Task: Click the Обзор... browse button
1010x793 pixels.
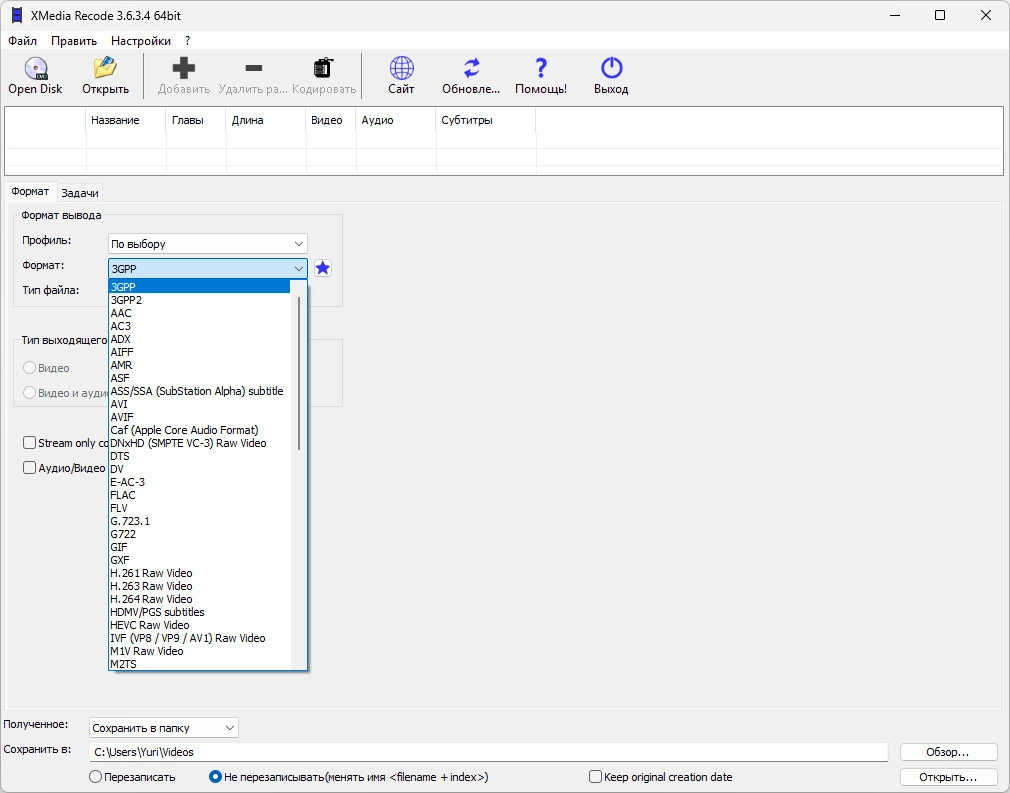Action: coord(948,752)
